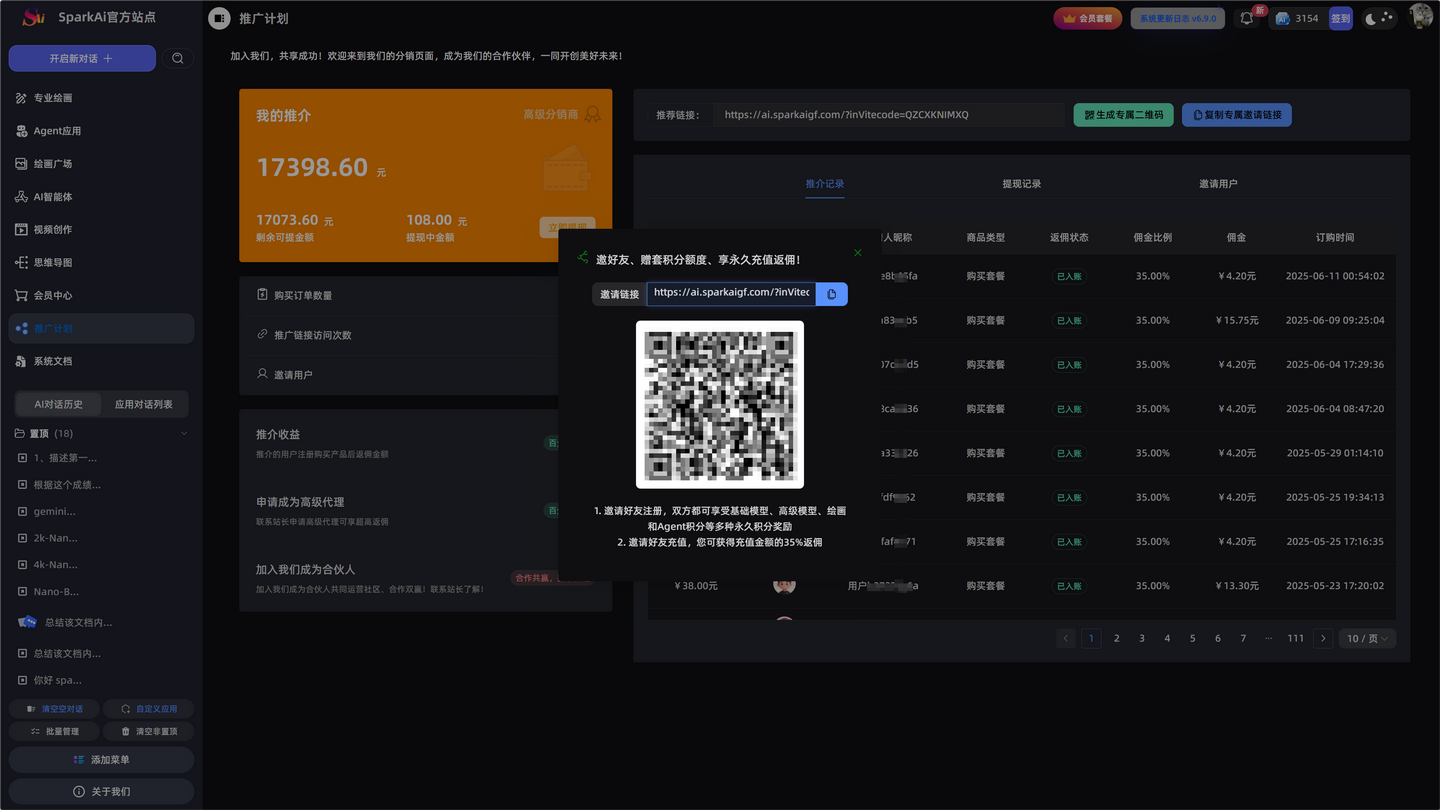Click the QR code image in the dialog
The width and height of the screenshot is (1440, 810).
(x=720, y=405)
